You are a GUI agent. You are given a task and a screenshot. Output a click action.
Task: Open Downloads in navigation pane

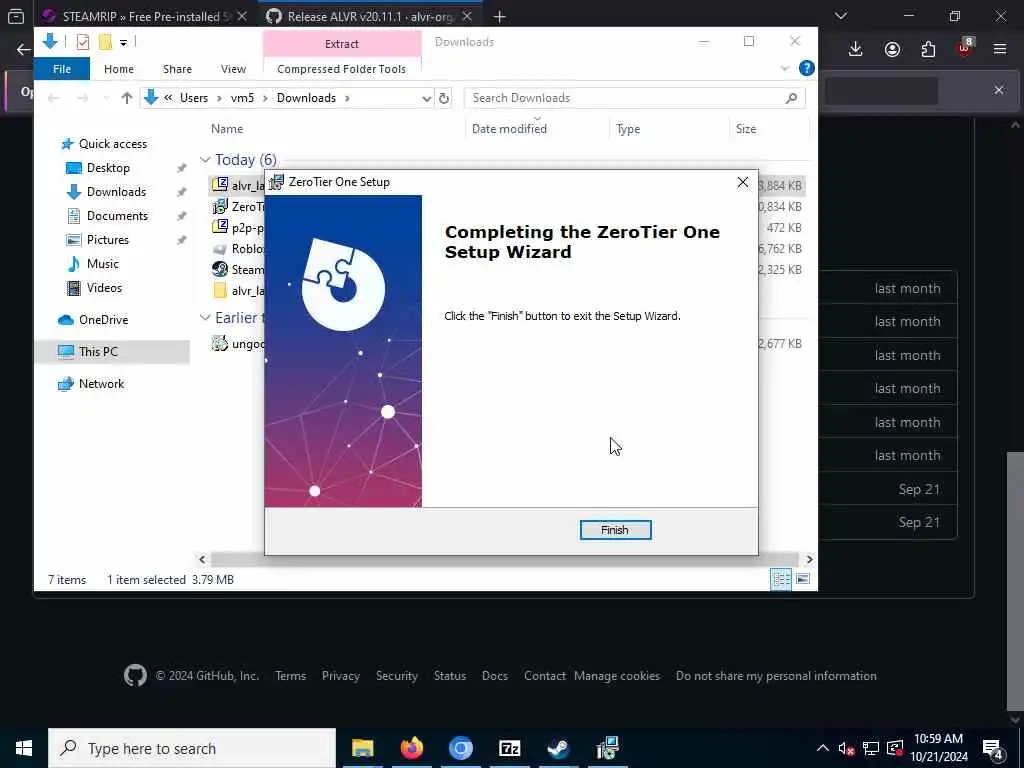coord(116,192)
